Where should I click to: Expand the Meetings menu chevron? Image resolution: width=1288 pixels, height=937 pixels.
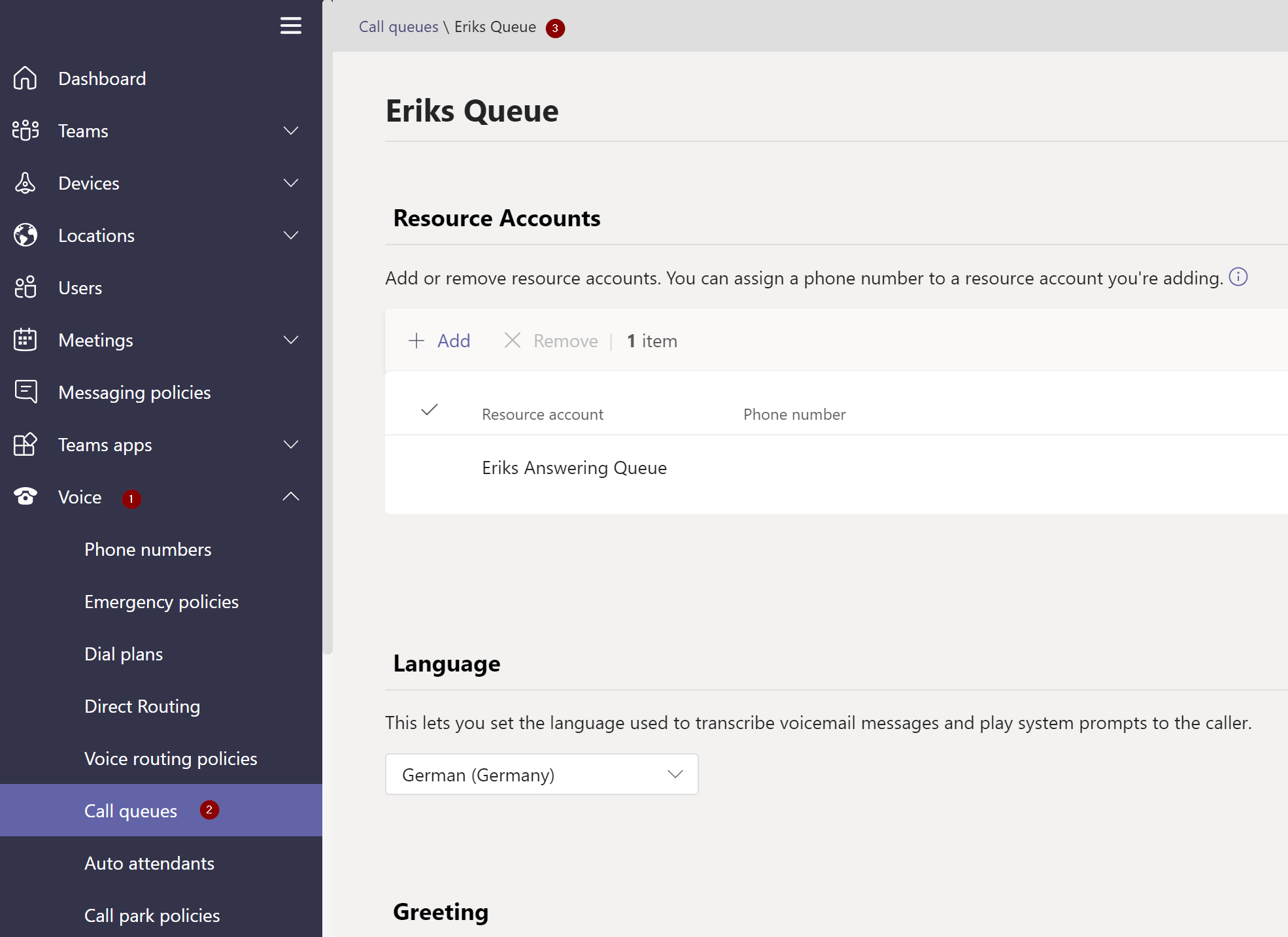coord(290,340)
